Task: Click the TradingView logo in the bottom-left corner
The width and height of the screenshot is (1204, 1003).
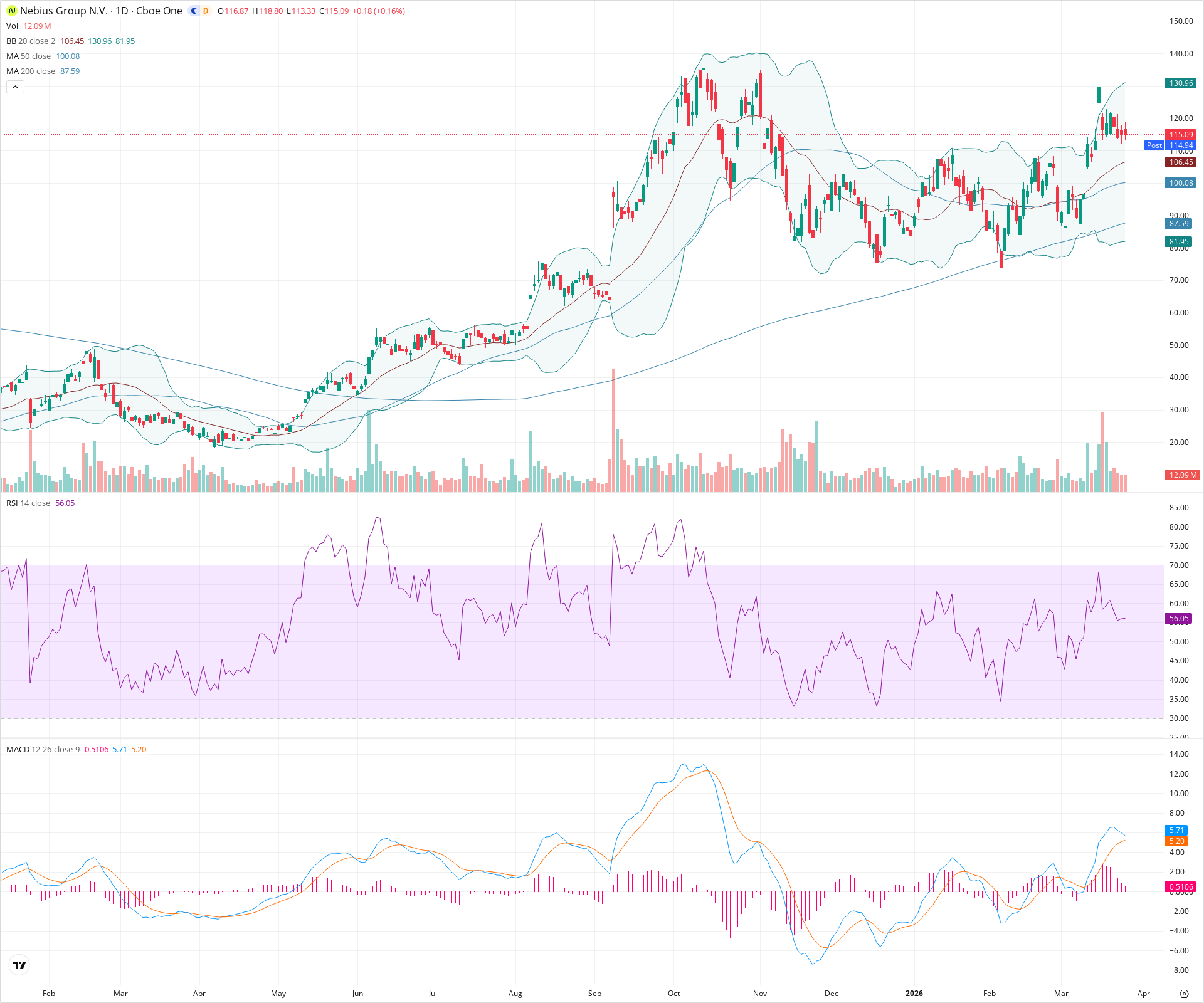Action: (x=18, y=964)
